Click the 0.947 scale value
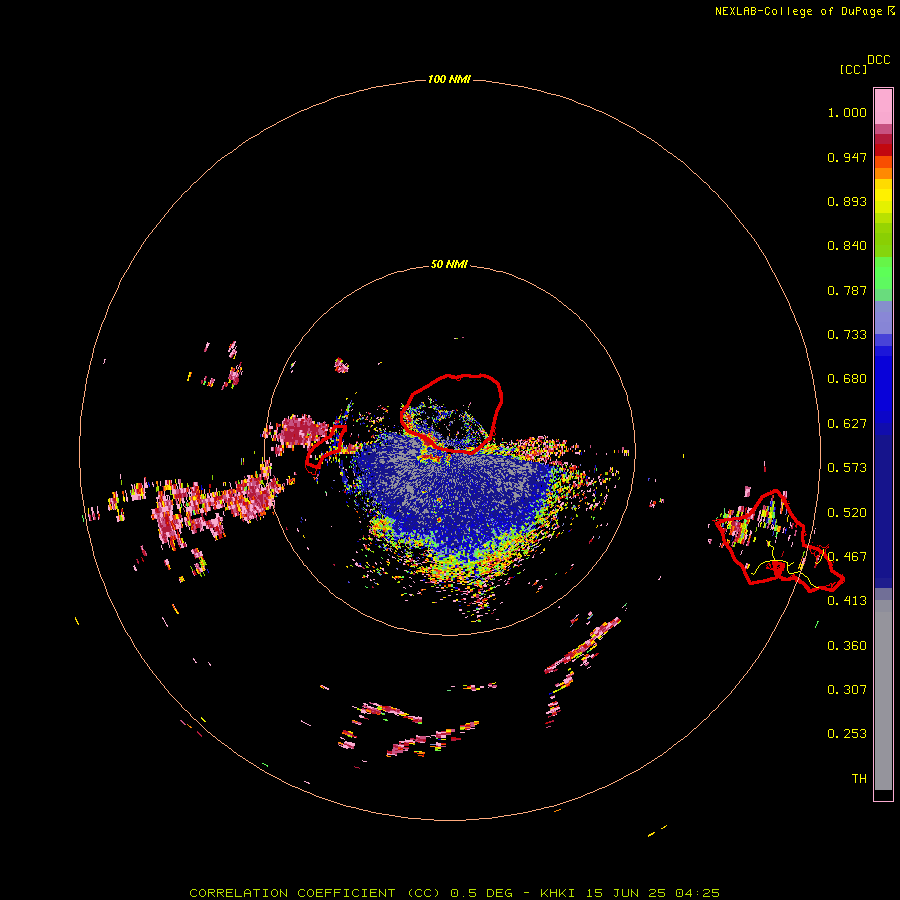The image size is (900, 900). pyautogui.click(x=847, y=157)
